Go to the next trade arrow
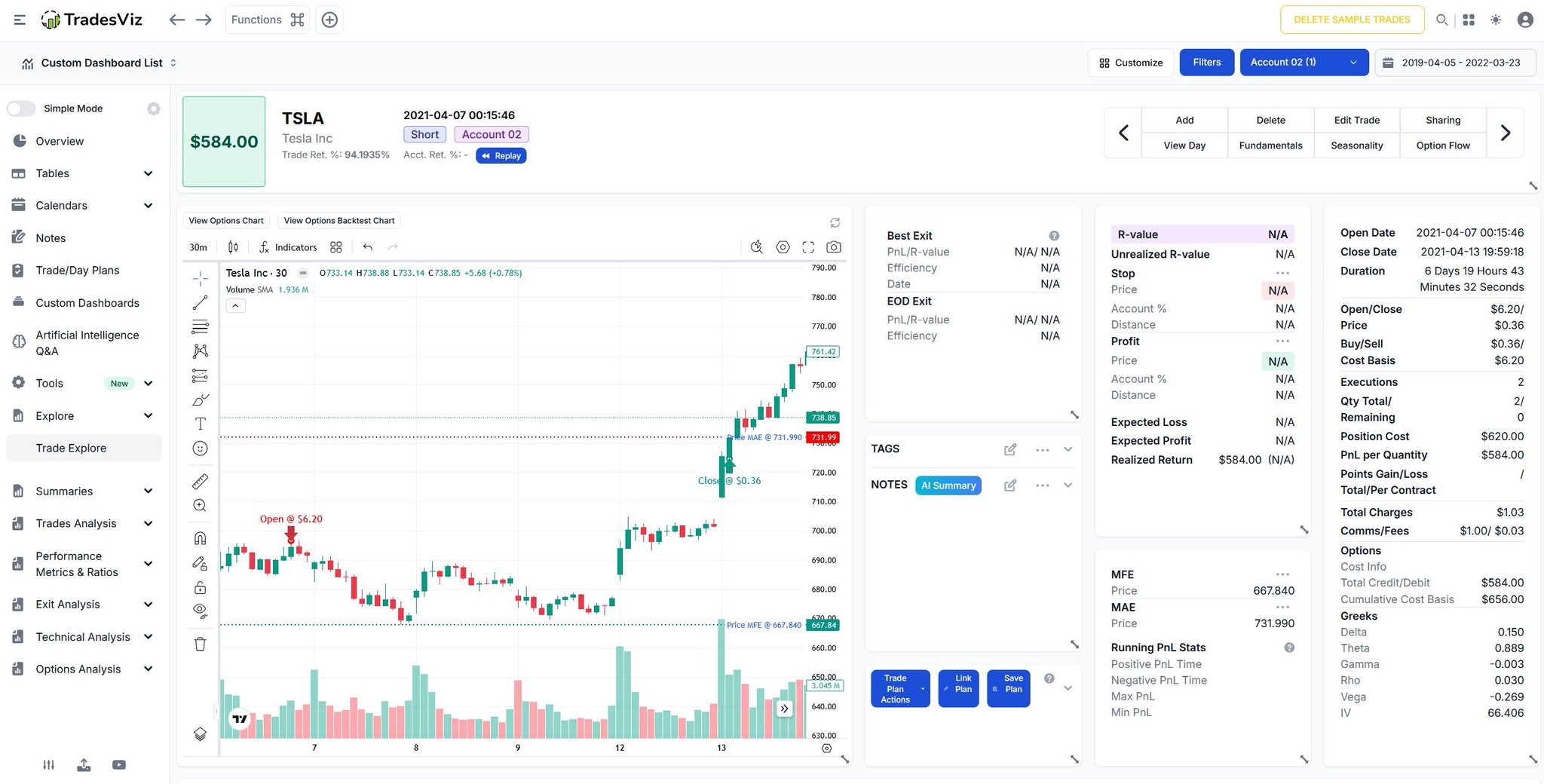The image size is (1544, 784). (1505, 133)
